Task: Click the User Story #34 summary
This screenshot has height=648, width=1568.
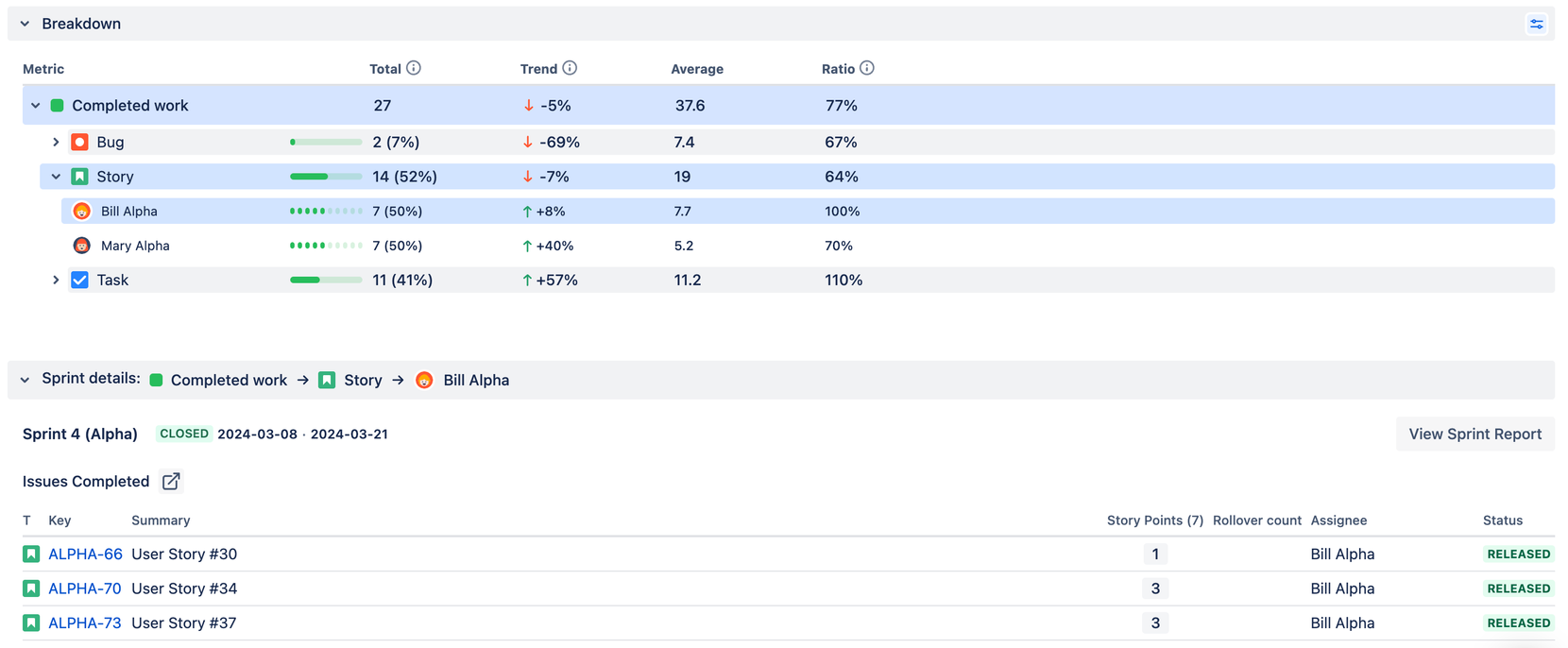Action: pyautogui.click(x=184, y=588)
